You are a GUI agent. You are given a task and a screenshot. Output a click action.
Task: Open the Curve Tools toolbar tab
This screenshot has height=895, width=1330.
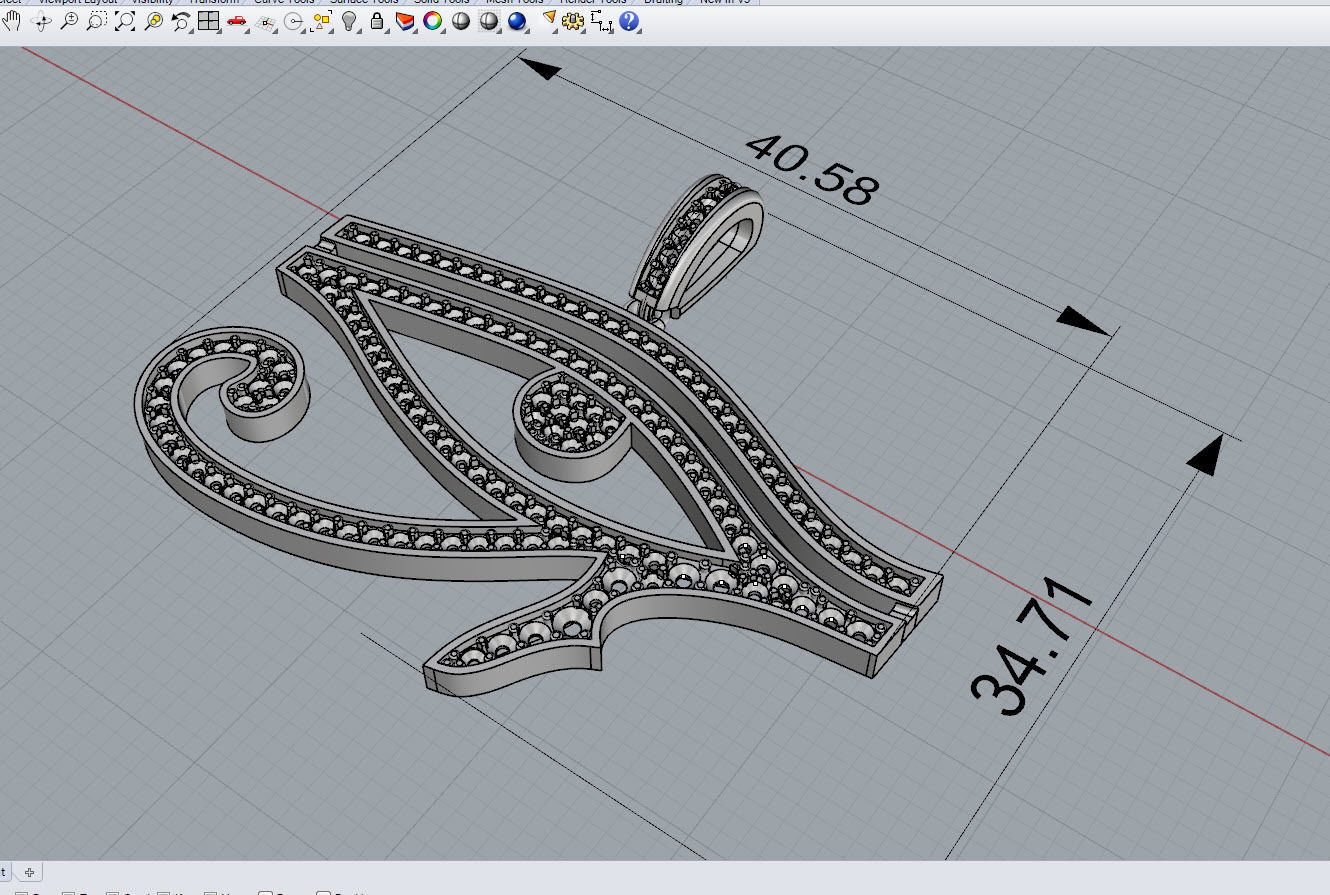(x=284, y=2)
